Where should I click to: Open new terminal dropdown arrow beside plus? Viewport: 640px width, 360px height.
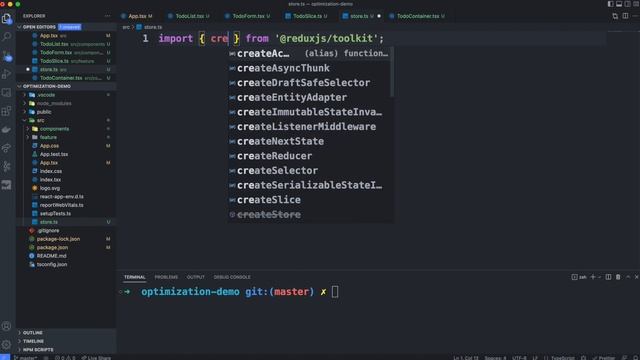coord(599,277)
